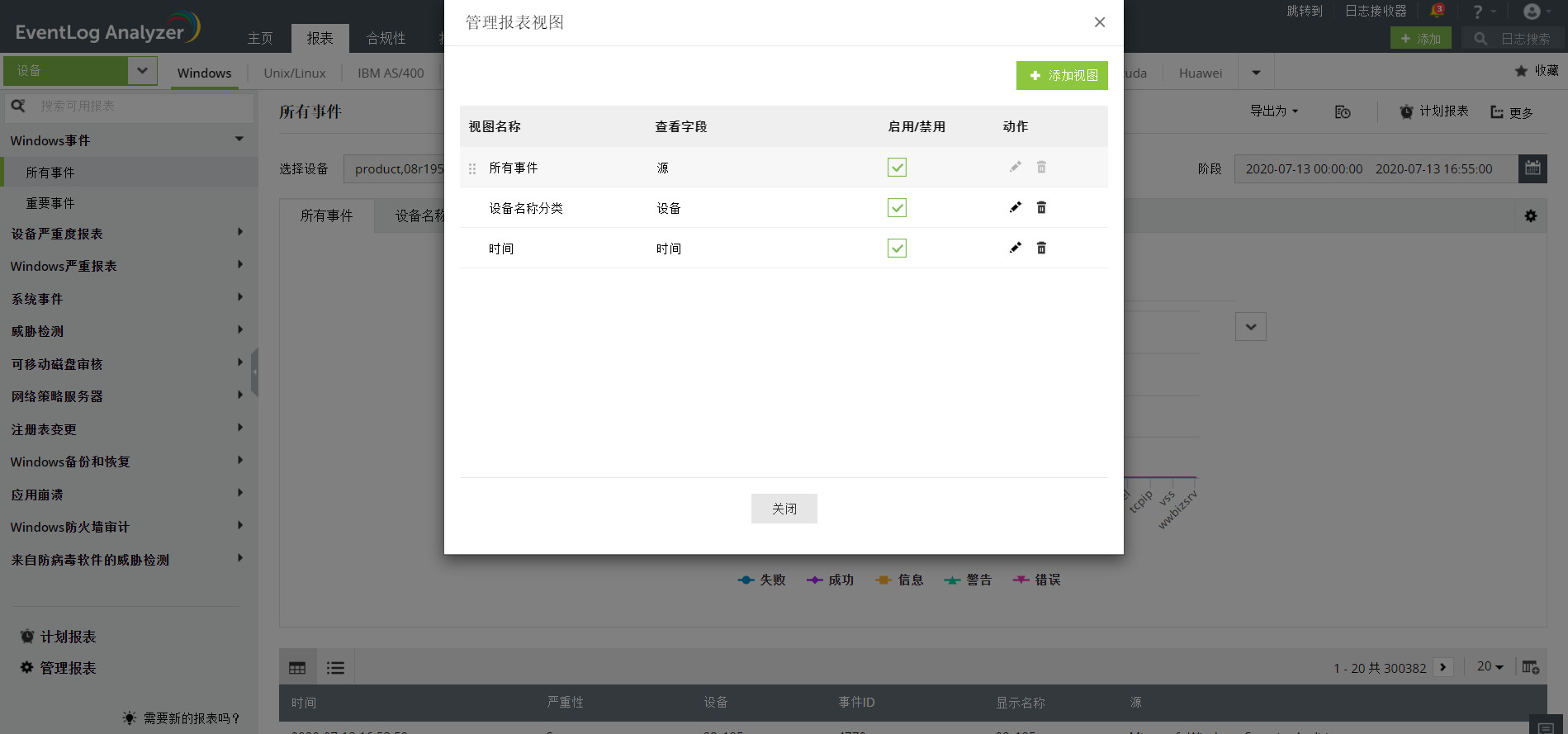Viewport: 1568px width, 734px height.
Task: Toggle the 成功 legend series
Action: pyautogui.click(x=830, y=580)
